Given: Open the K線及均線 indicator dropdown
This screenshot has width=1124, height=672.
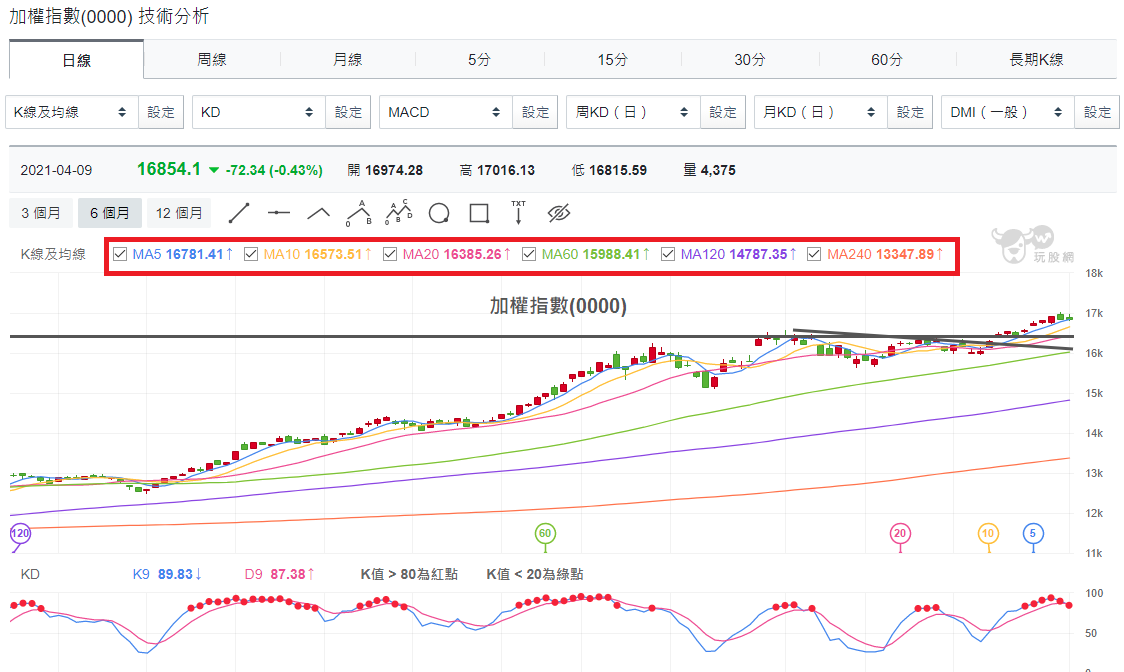Looking at the screenshot, I should [72, 112].
